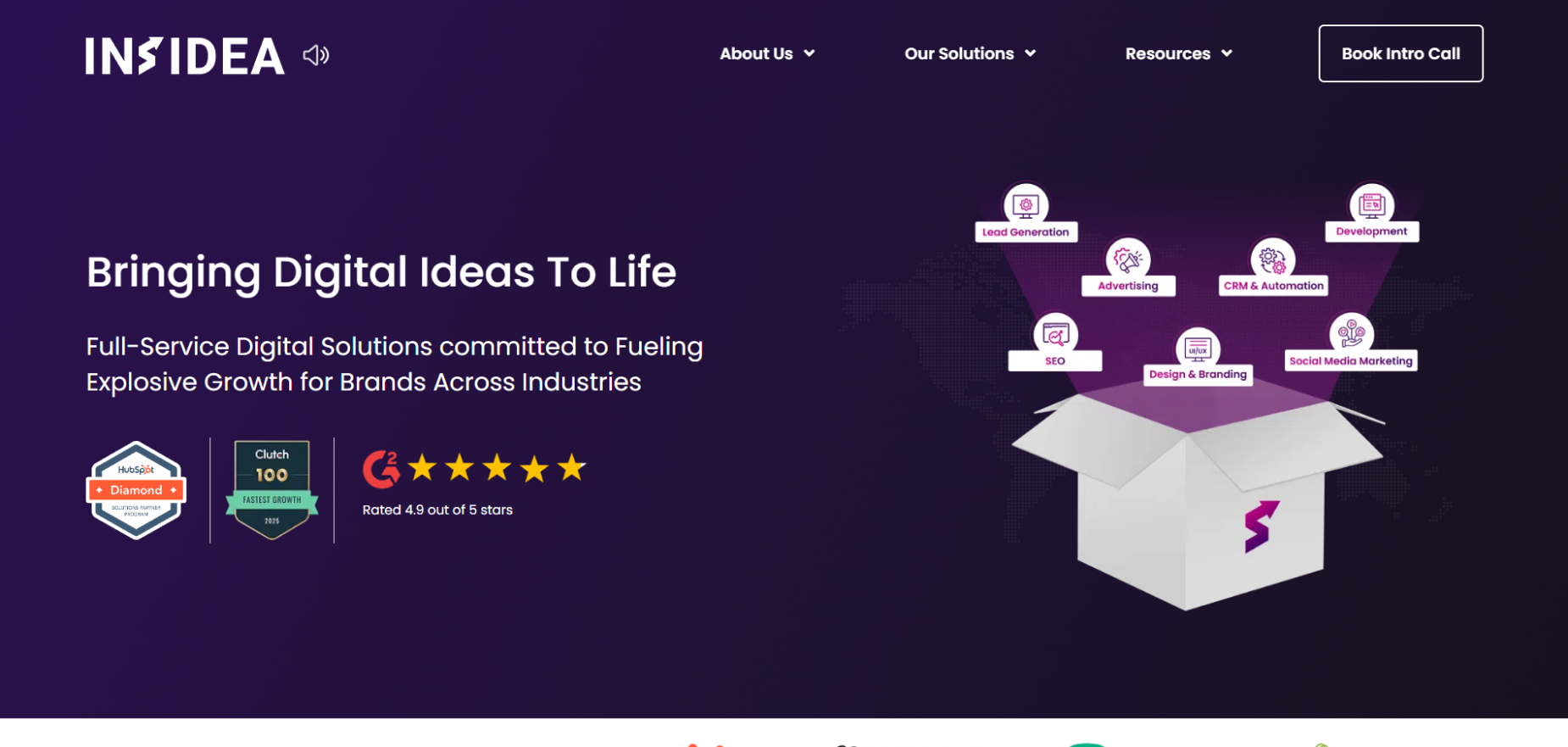The image size is (1568, 747).
Task: Click the INSIDEA logo to go home
Action: 185,56
